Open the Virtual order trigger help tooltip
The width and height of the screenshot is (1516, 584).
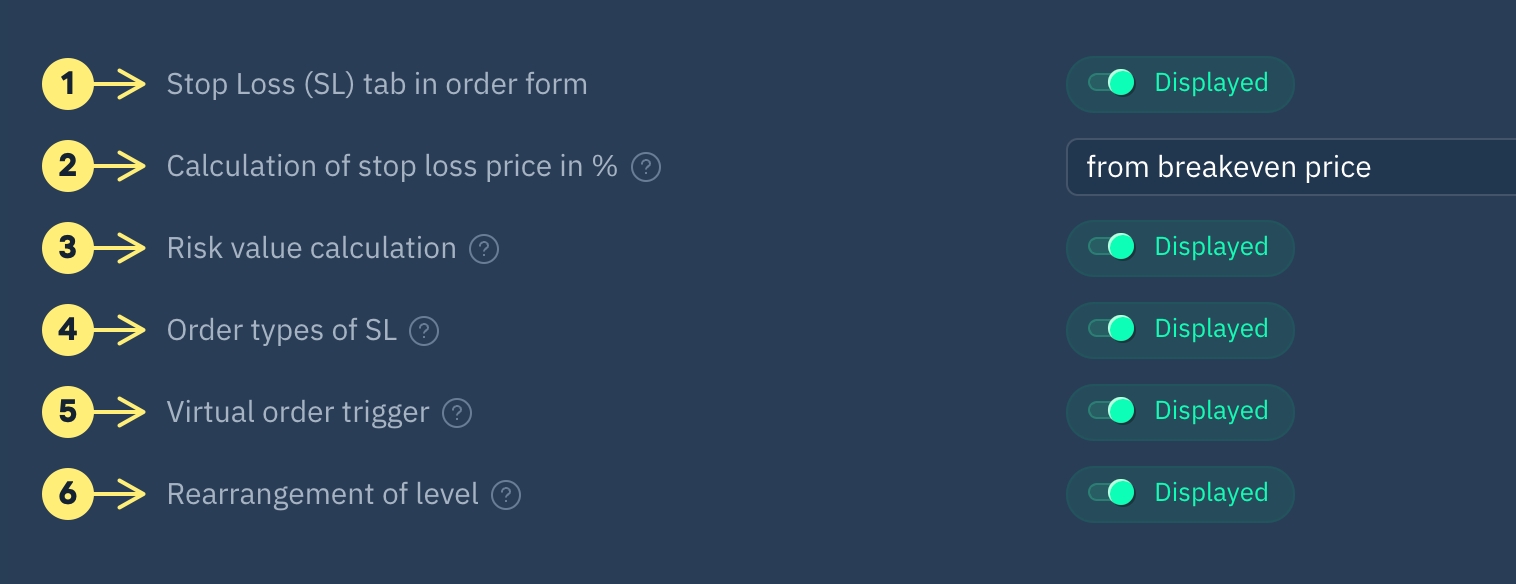(457, 413)
